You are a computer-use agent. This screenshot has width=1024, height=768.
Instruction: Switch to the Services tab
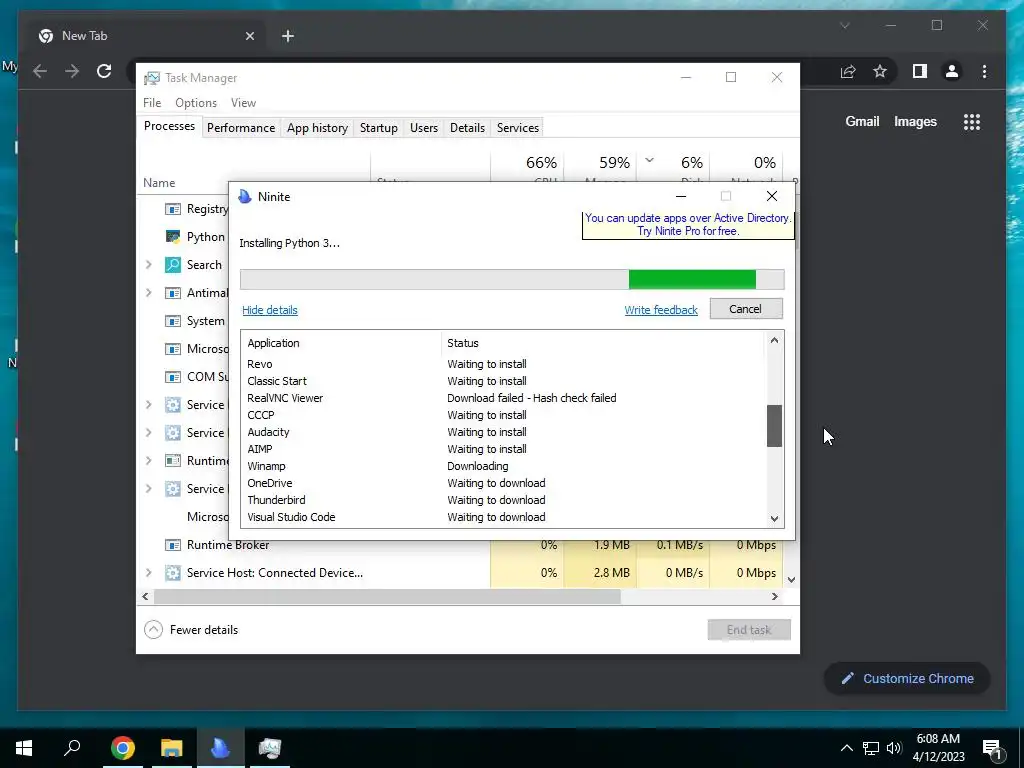tap(518, 128)
